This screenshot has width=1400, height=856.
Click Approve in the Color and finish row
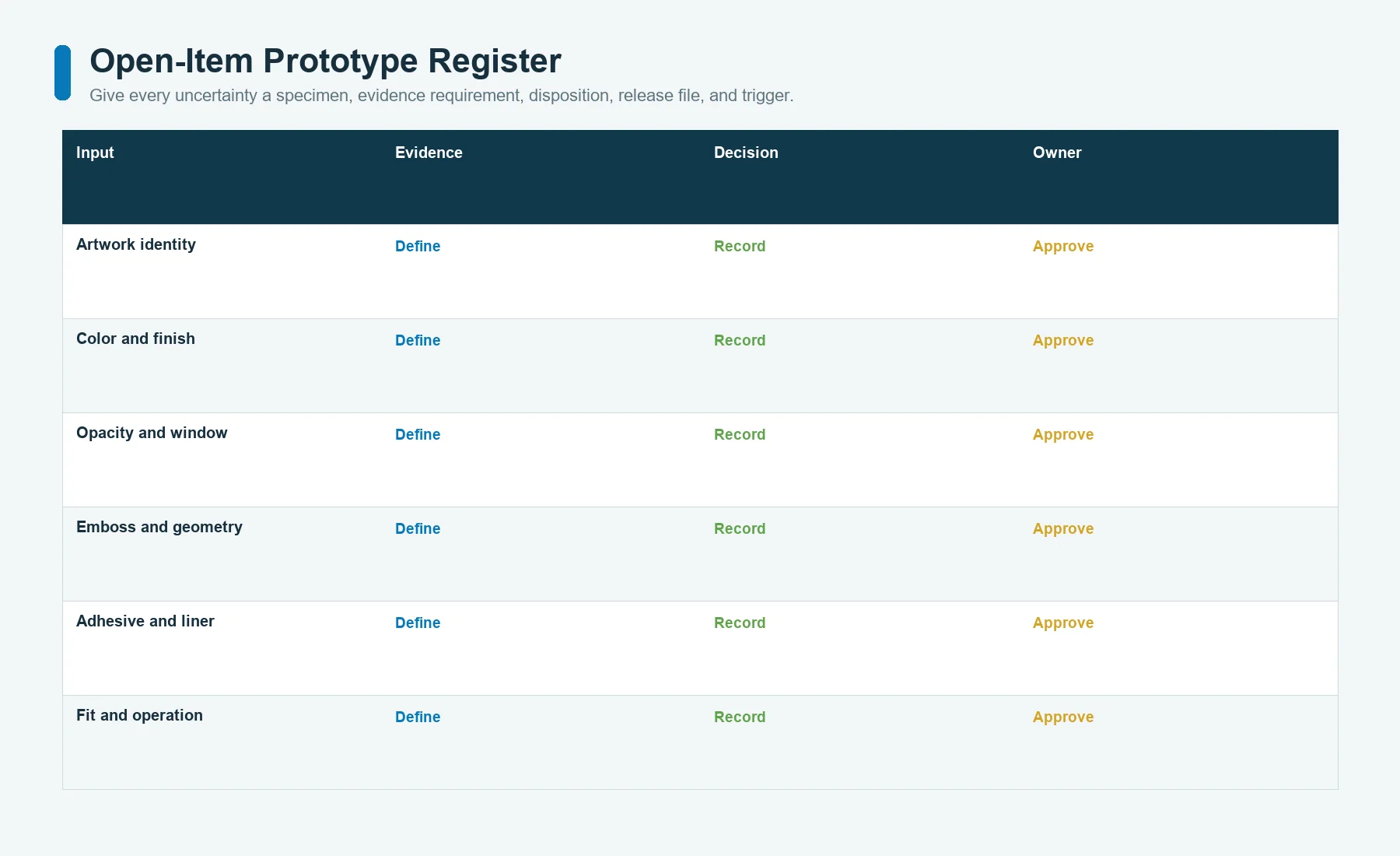pyautogui.click(x=1063, y=341)
